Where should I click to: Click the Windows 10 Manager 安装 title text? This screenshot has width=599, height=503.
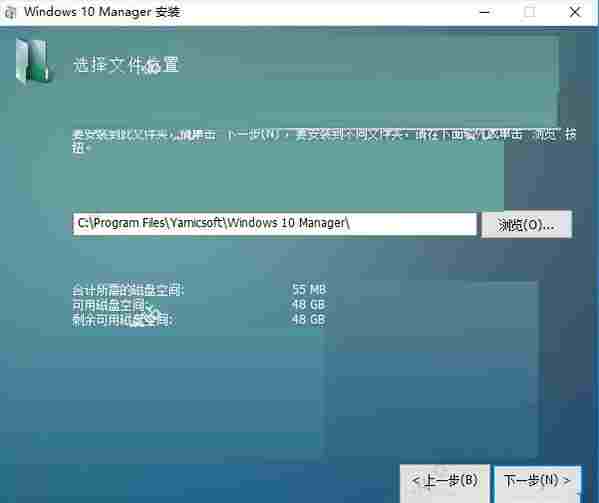pyautogui.click(x=102, y=12)
